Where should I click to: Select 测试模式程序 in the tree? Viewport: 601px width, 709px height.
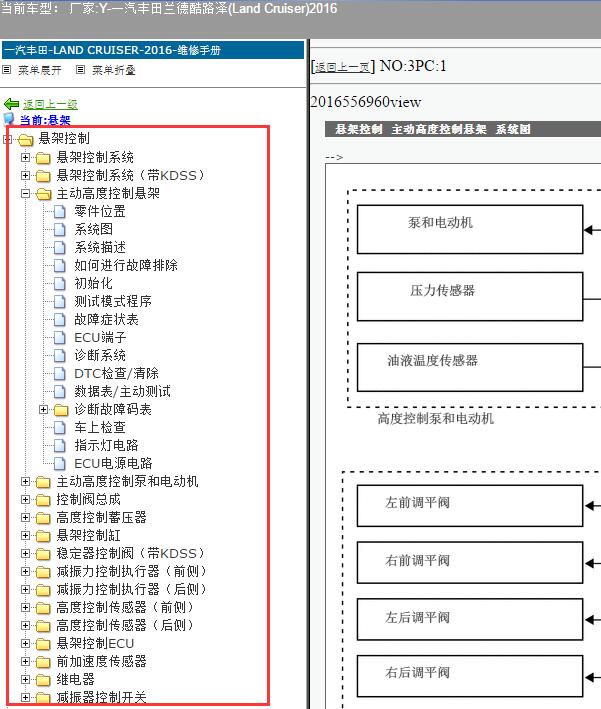pos(113,302)
